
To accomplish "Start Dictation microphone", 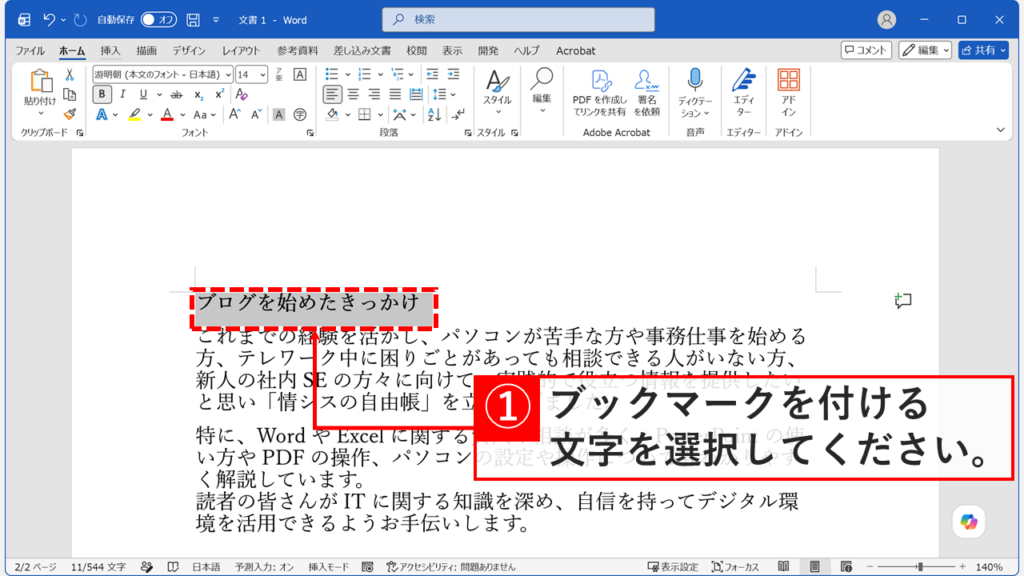I will click(695, 93).
